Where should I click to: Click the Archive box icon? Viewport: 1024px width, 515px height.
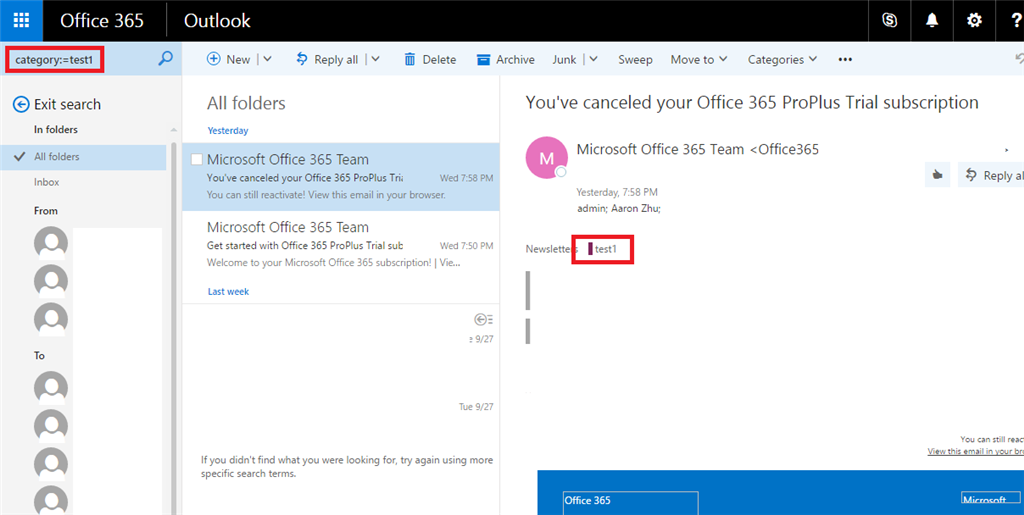click(x=483, y=59)
